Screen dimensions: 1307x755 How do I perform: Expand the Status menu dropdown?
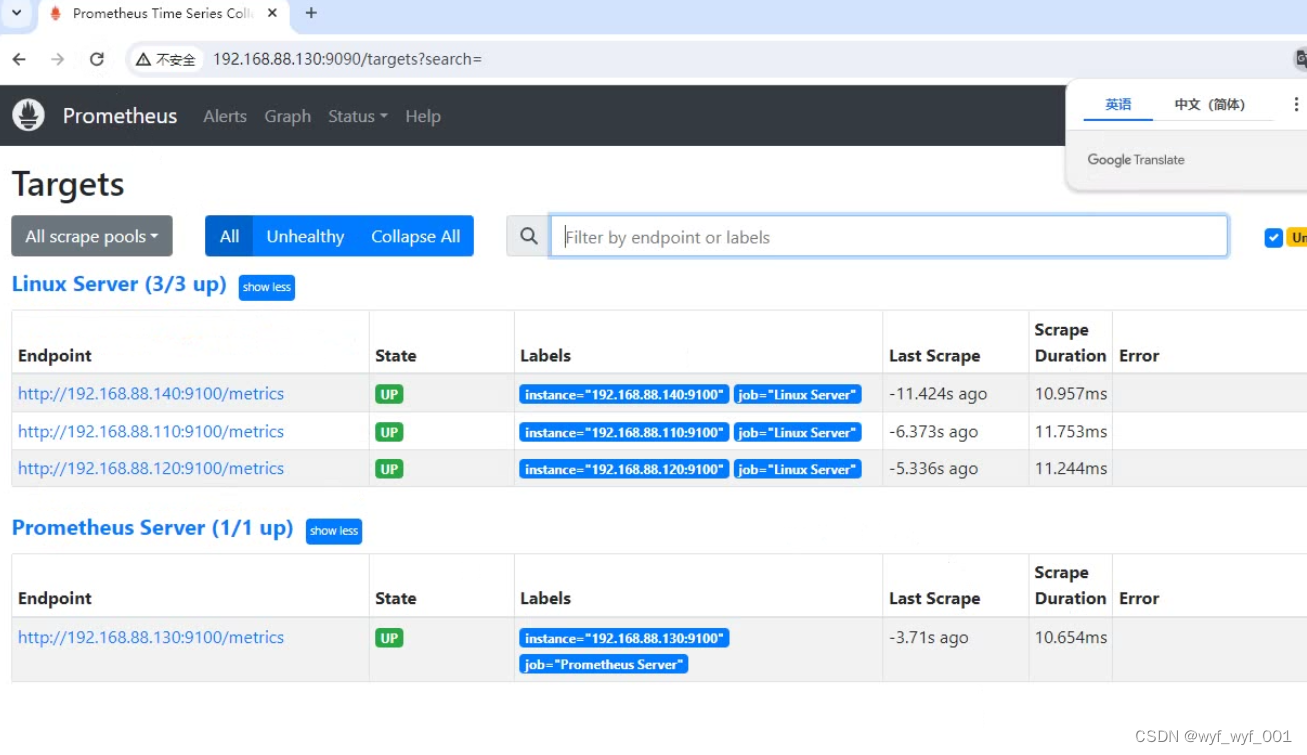[x=357, y=116]
